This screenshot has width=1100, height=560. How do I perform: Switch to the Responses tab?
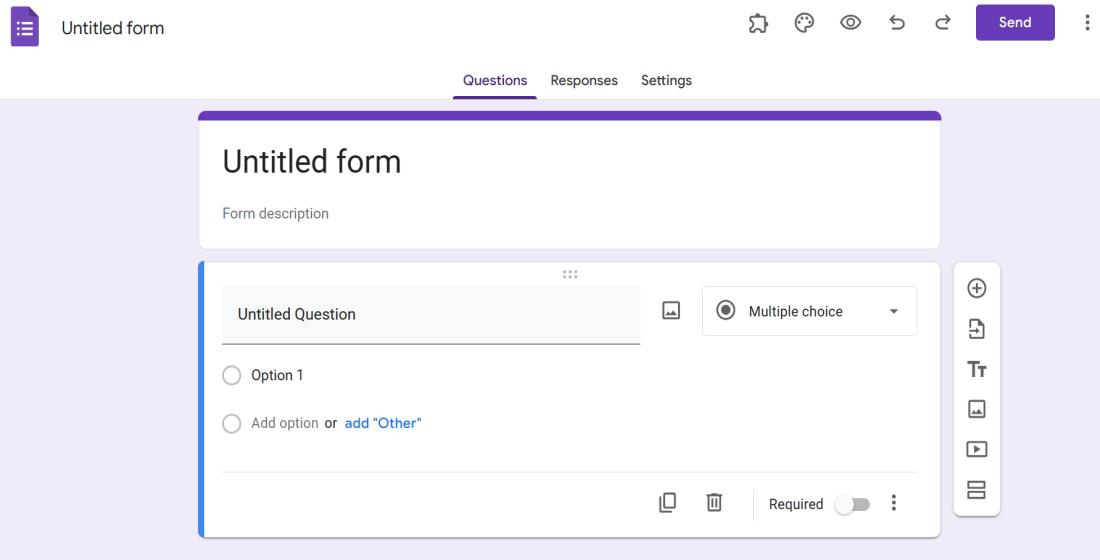584,80
